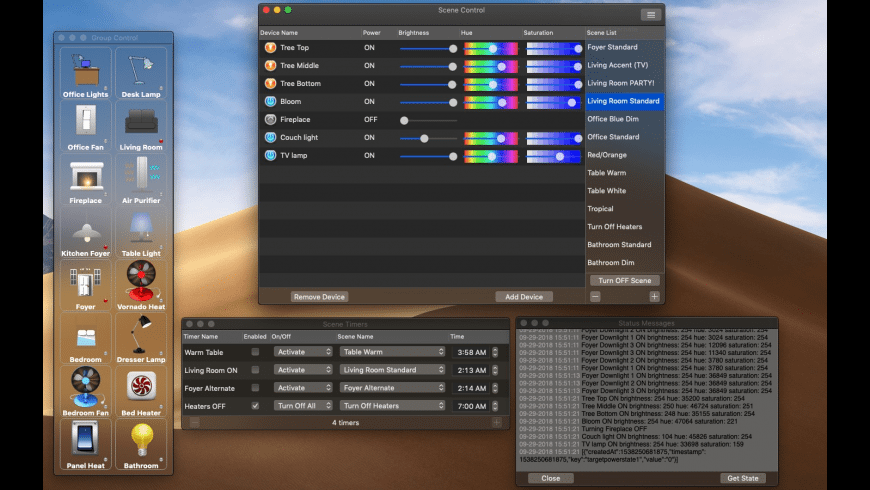Select the Vornado Heat fan icon
The image size is (870, 490).
(141, 281)
